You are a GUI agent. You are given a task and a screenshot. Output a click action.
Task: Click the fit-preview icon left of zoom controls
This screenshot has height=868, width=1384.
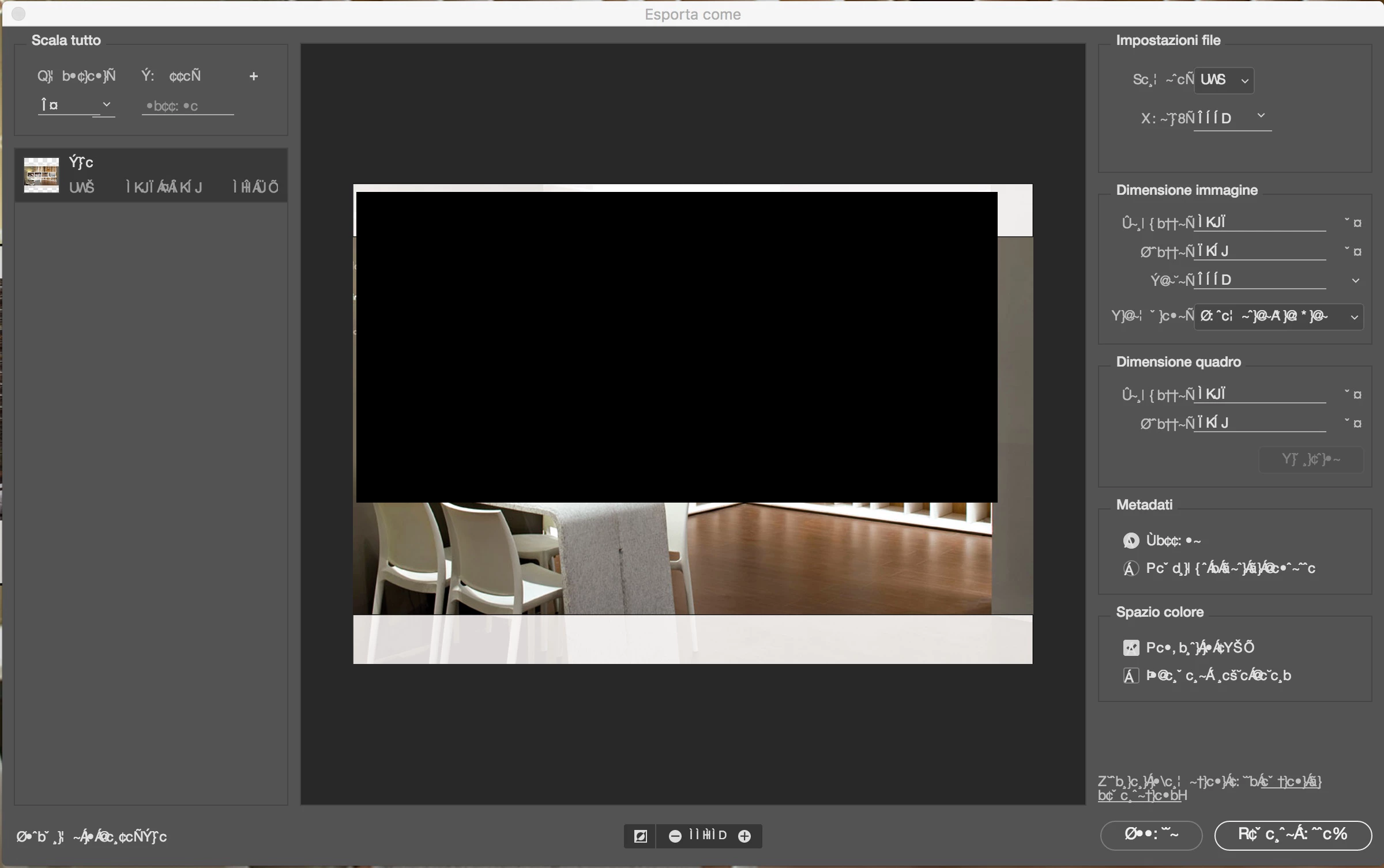click(640, 836)
